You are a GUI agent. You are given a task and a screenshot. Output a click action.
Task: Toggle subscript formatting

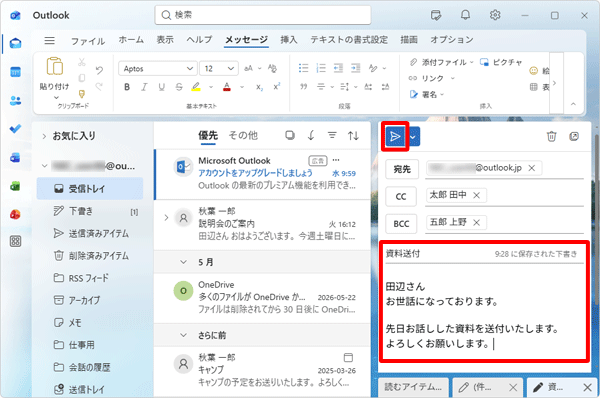(x=259, y=87)
